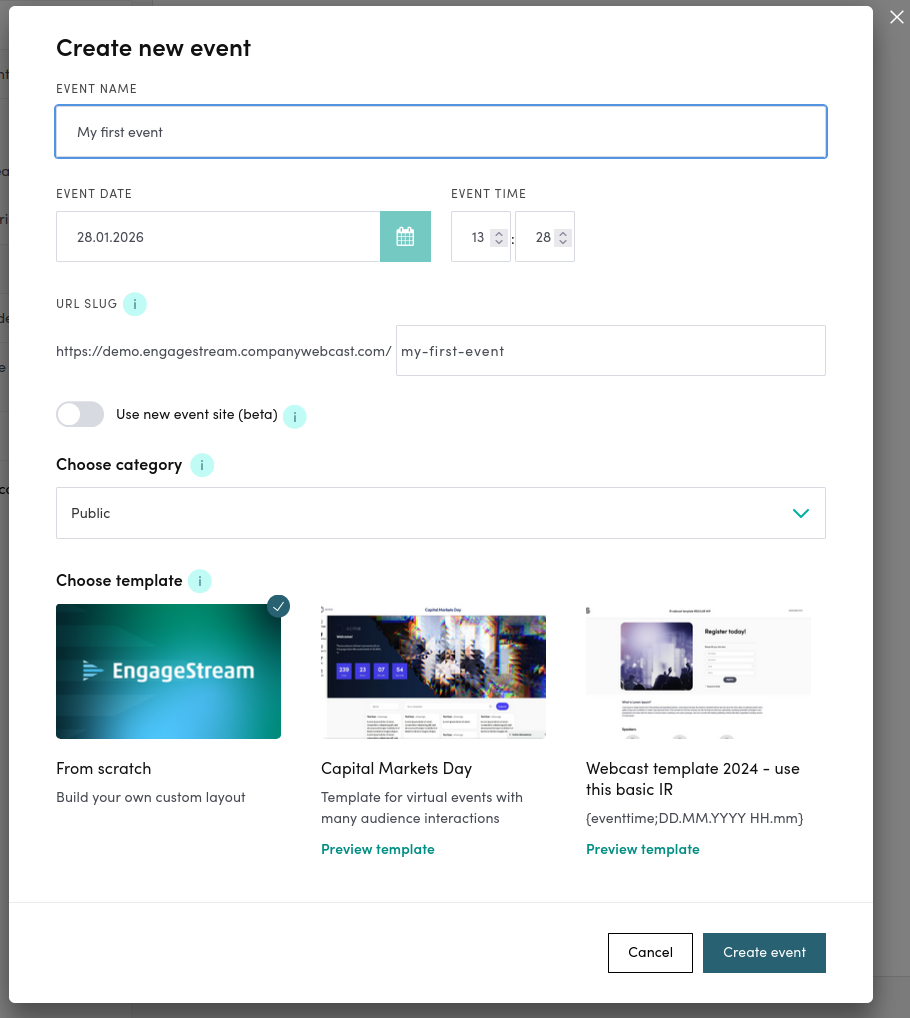Screen dimensions: 910x1018
Task: Click info icon beside new event site toggle
Action: coord(294,417)
